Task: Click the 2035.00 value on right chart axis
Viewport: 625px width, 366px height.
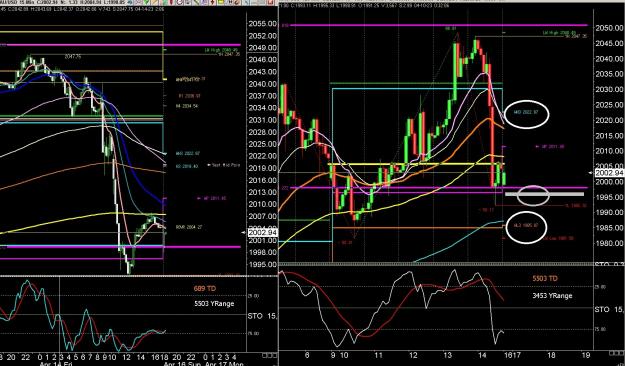Action: click(x=610, y=74)
